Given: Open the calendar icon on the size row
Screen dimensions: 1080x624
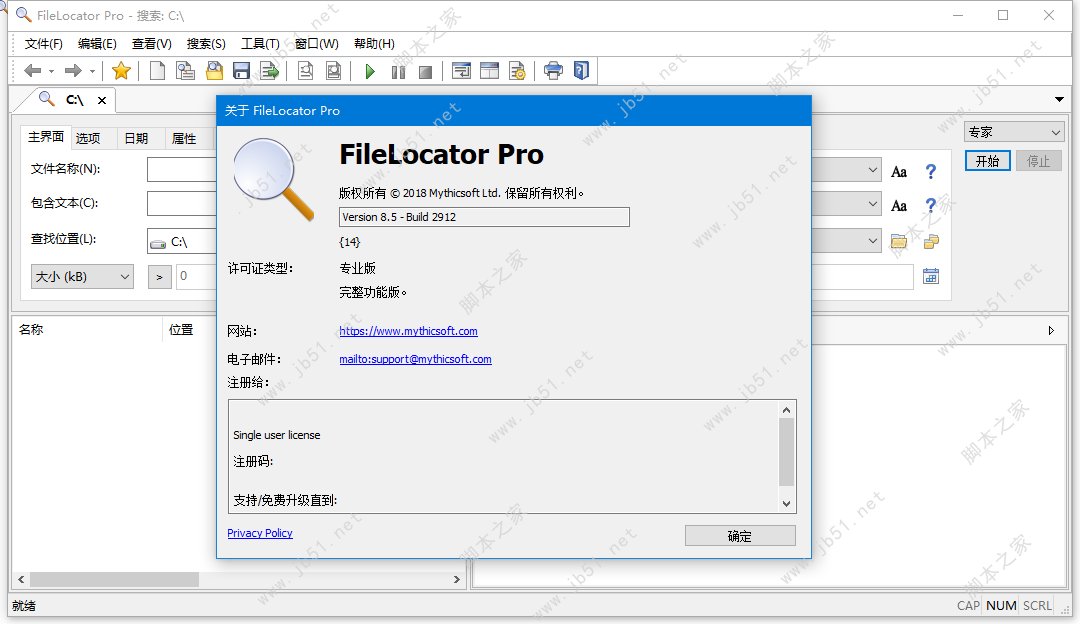Looking at the screenshot, I should (931, 277).
